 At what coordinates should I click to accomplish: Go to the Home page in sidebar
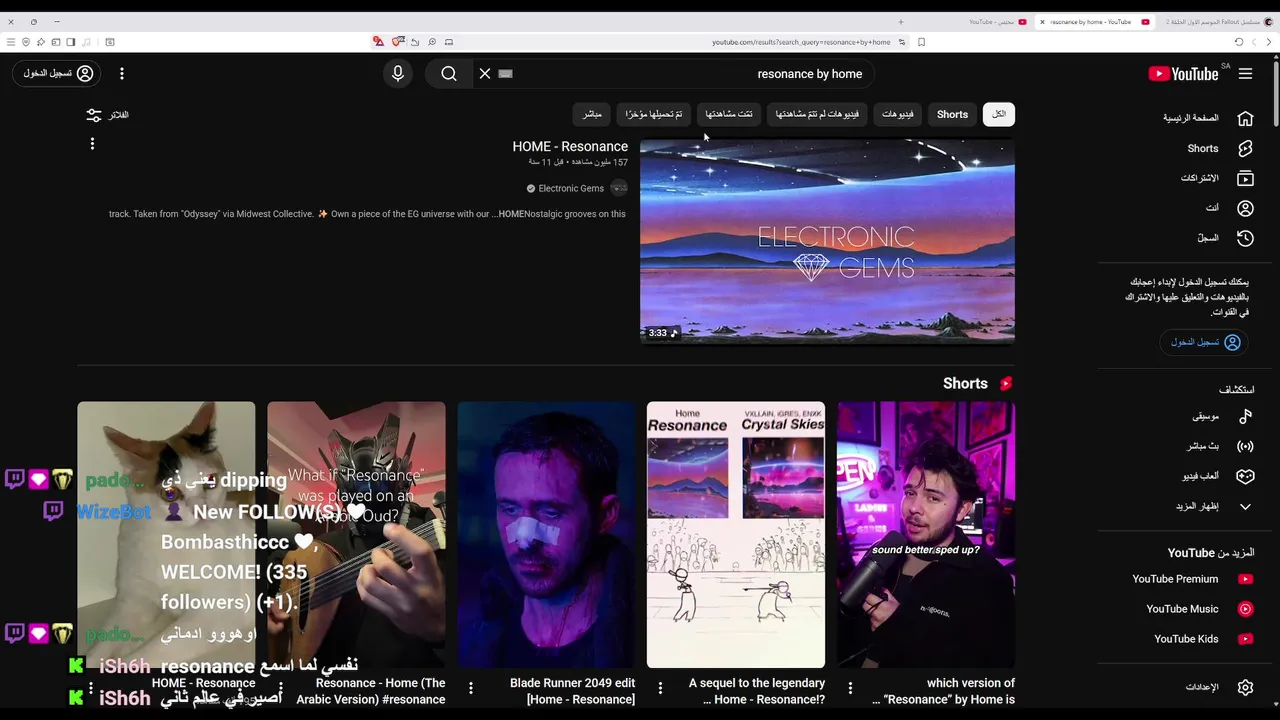pos(1208,118)
